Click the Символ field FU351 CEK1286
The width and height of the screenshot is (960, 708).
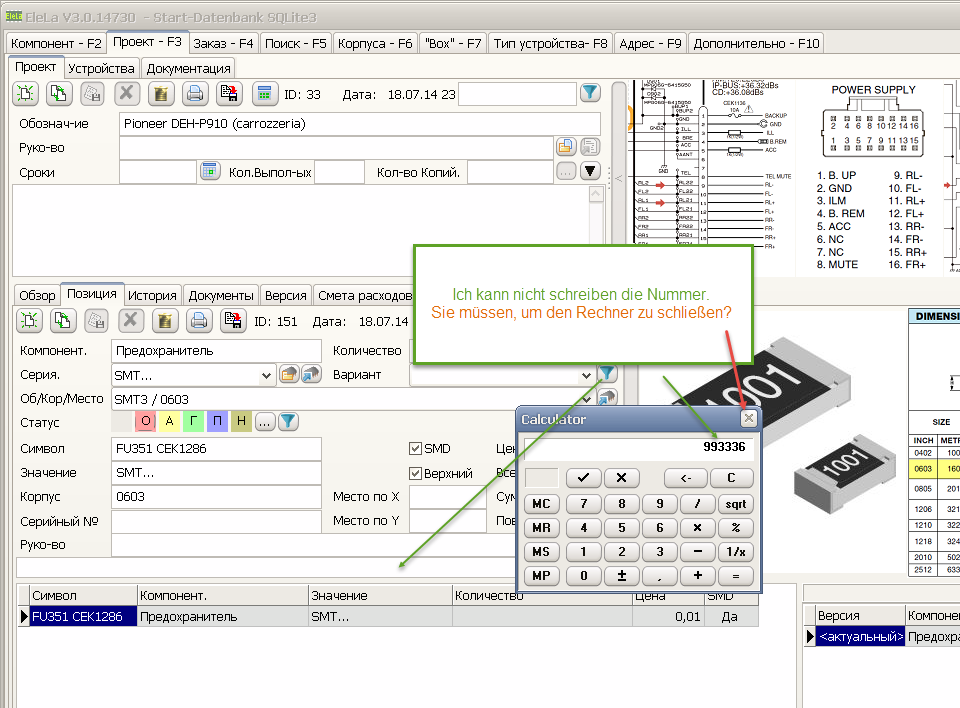[216, 449]
